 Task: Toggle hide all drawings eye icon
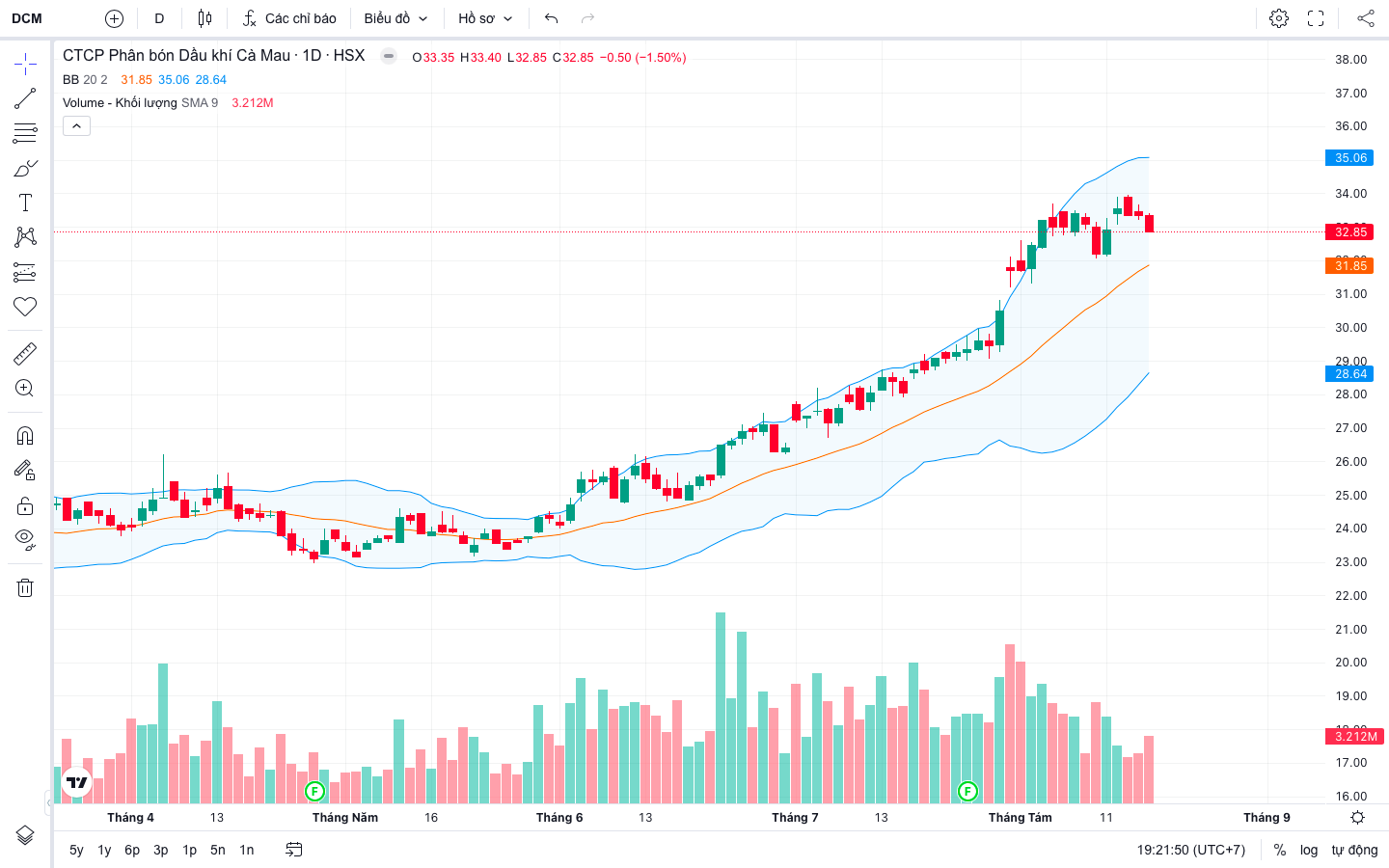(25, 539)
